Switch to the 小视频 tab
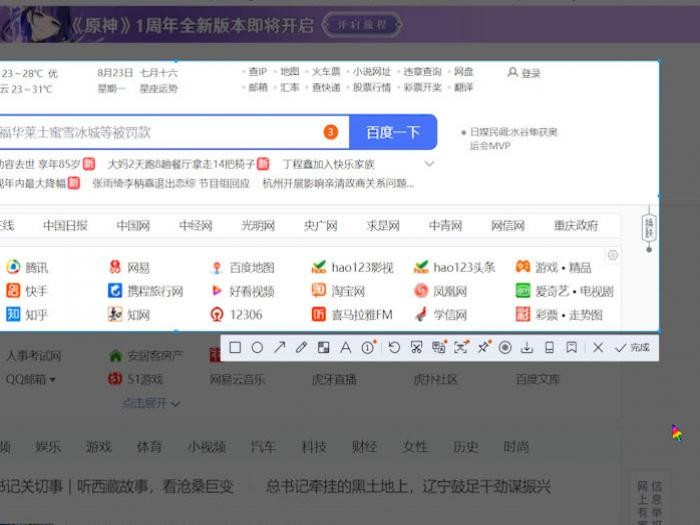This screenshot has height=525, width=700. (206, 446)
